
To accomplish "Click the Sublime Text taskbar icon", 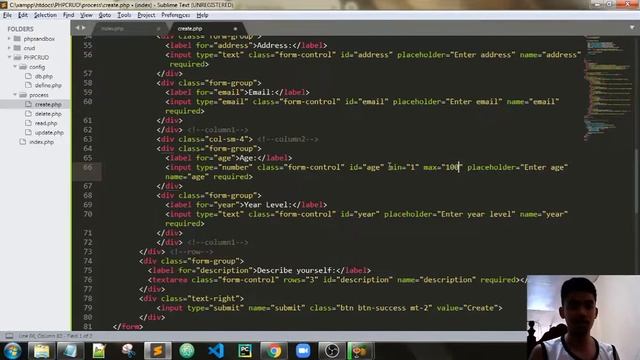I will coord(158,351).
